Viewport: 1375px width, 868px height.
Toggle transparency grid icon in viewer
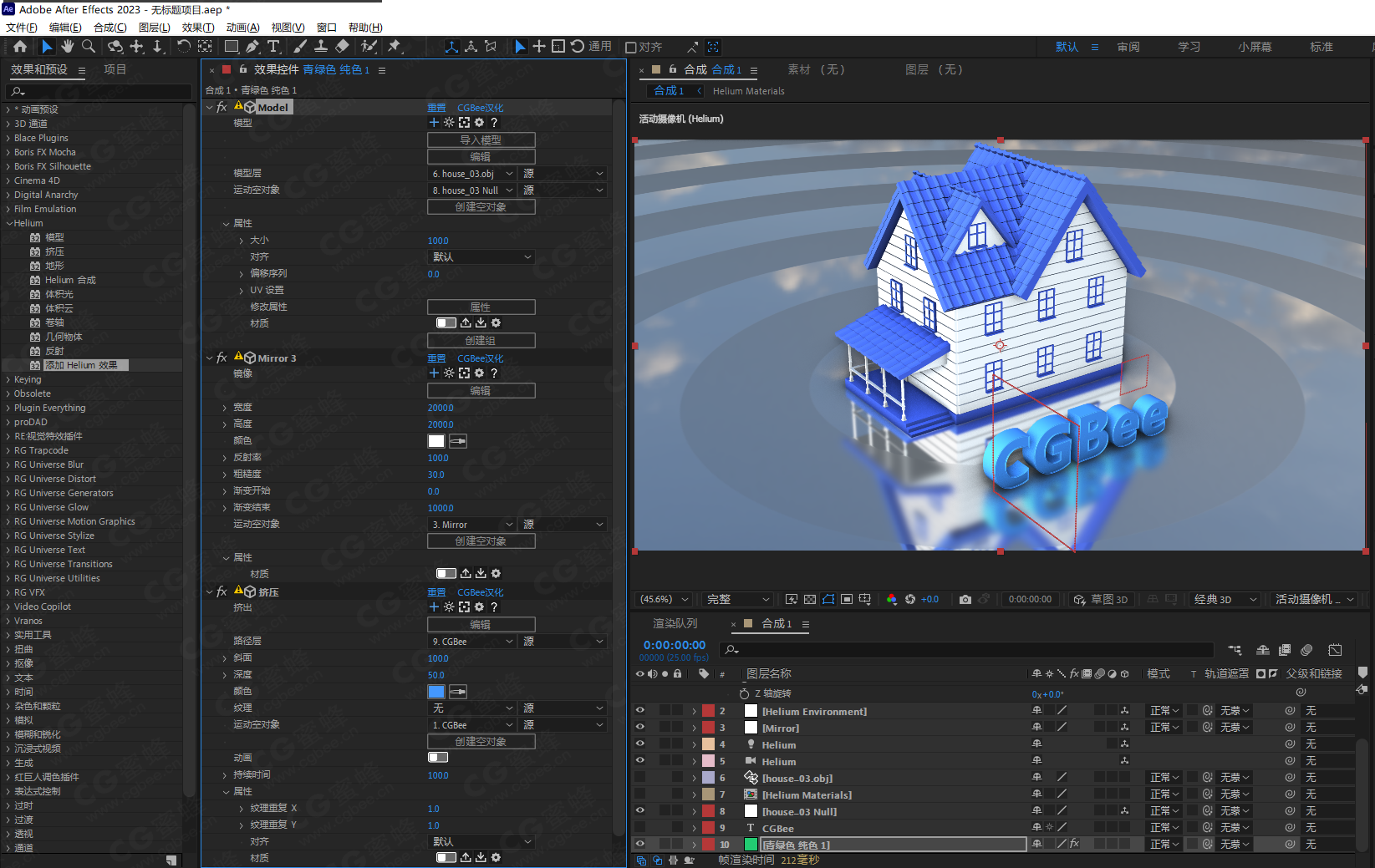810,599
